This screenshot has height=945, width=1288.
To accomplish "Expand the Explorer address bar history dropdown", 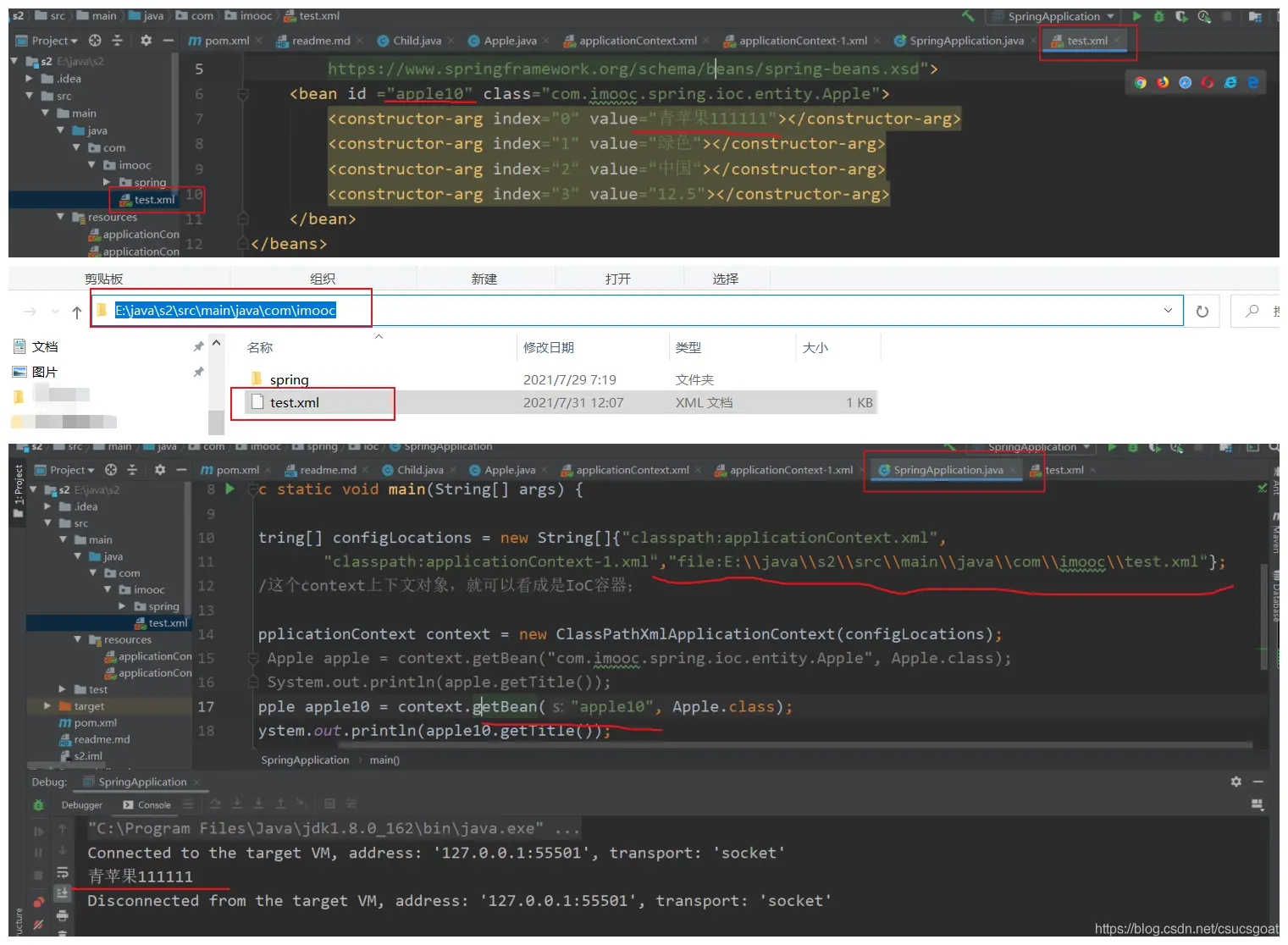I will click(x=1168, y=311).
